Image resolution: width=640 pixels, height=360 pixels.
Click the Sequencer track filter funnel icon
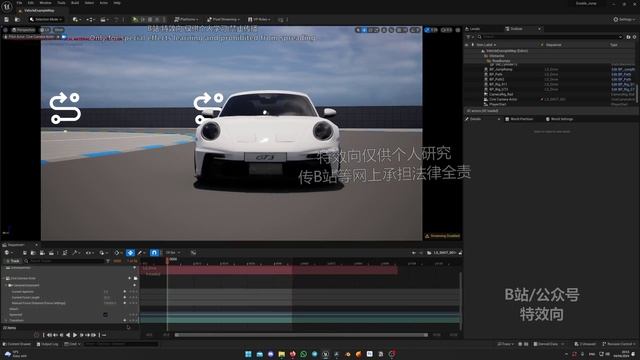pyautogui.click(x=108, y=261)
